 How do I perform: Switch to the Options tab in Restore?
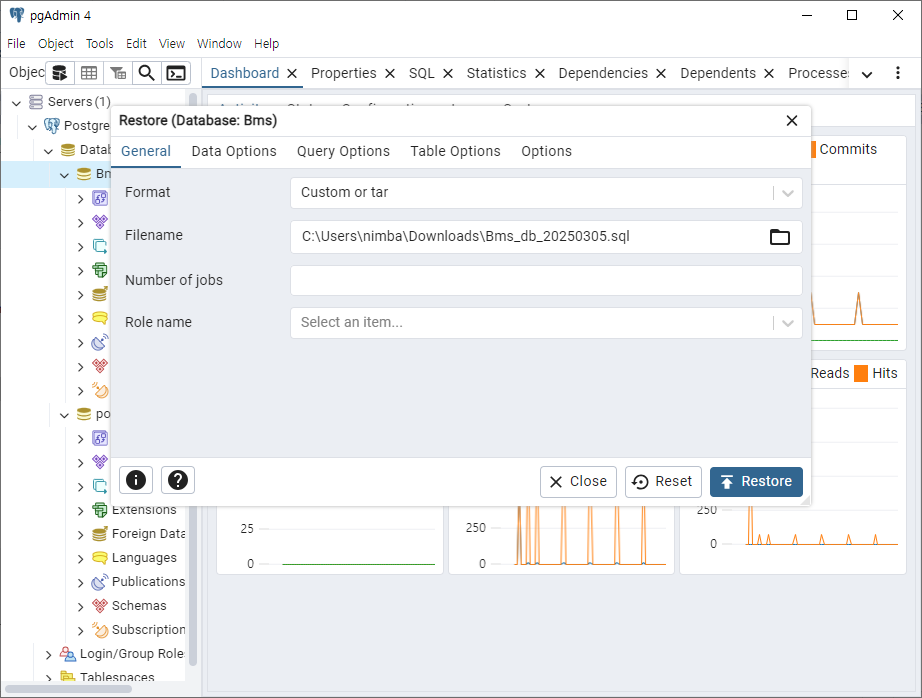click(546, 151)
